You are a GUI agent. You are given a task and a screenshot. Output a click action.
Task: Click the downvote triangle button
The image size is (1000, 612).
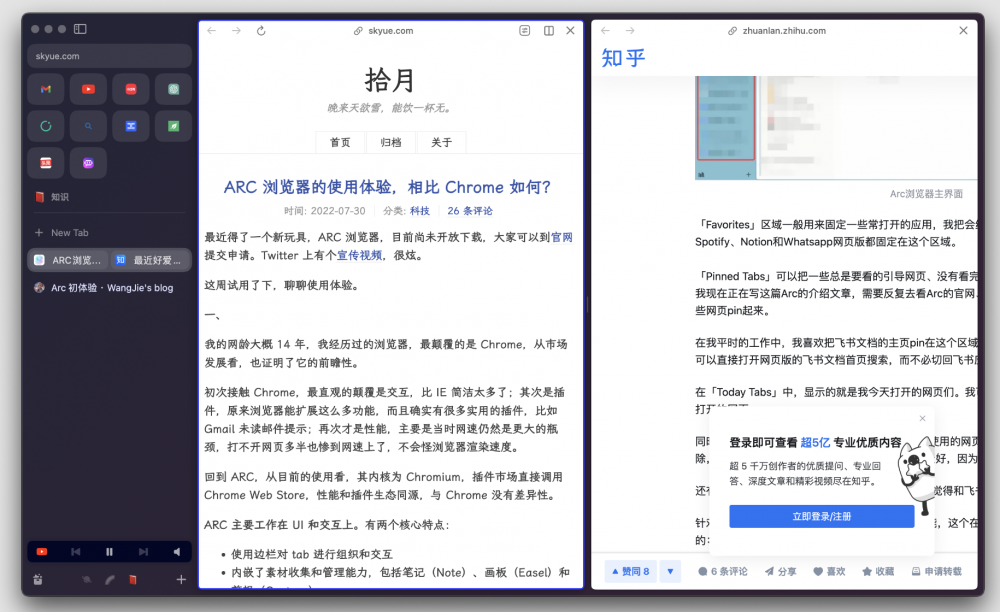pos(670,571)
